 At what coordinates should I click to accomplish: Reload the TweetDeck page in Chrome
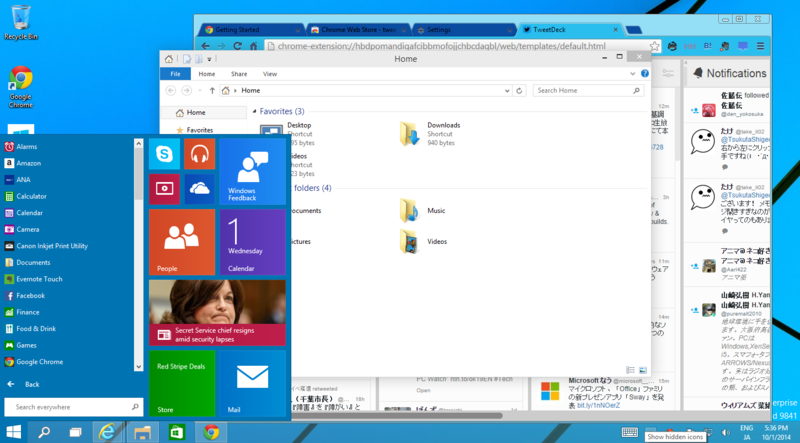click(237, 46)
